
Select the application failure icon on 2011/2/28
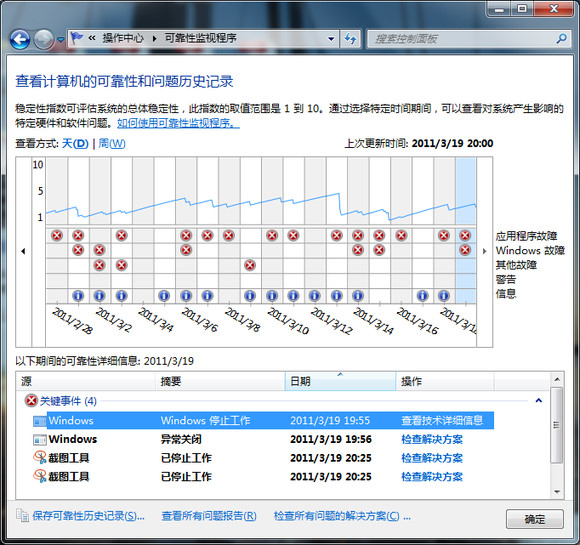click(x=57, y=235)
